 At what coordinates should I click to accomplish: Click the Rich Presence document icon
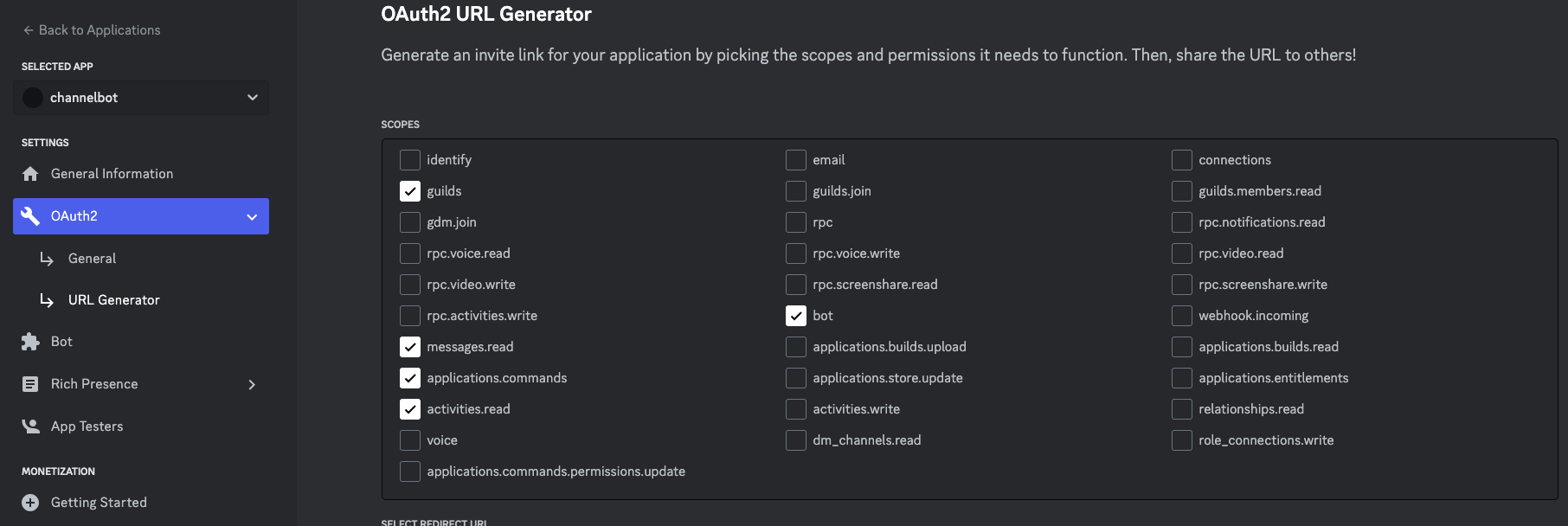30,384
